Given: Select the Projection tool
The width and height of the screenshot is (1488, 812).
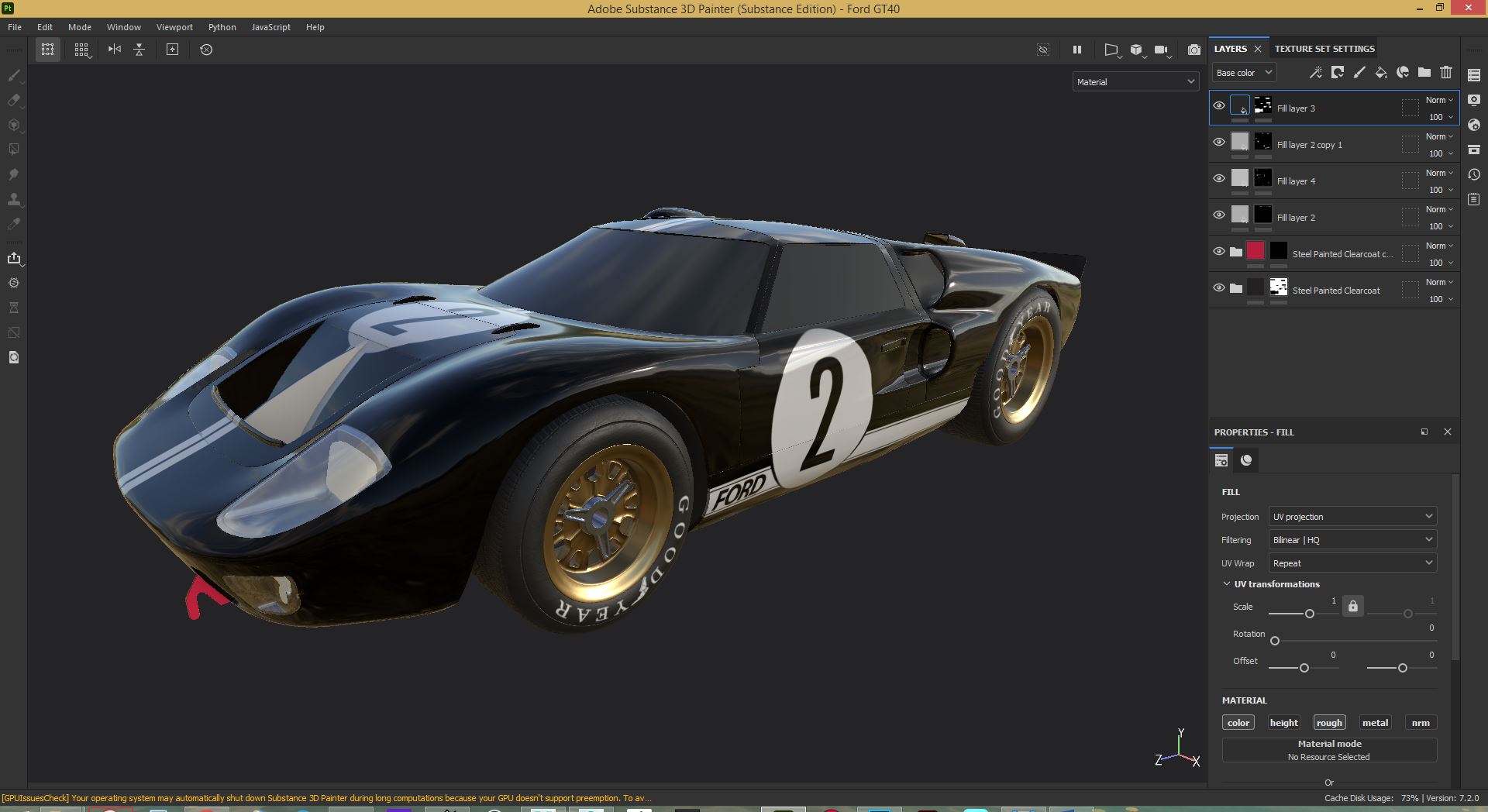Looking at the screenshot, I should point(14,125).
